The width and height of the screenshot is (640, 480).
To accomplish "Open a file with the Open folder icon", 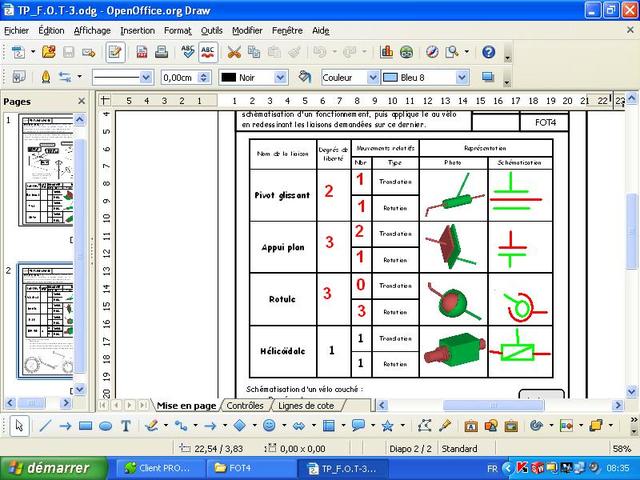I will pos(49,52).
